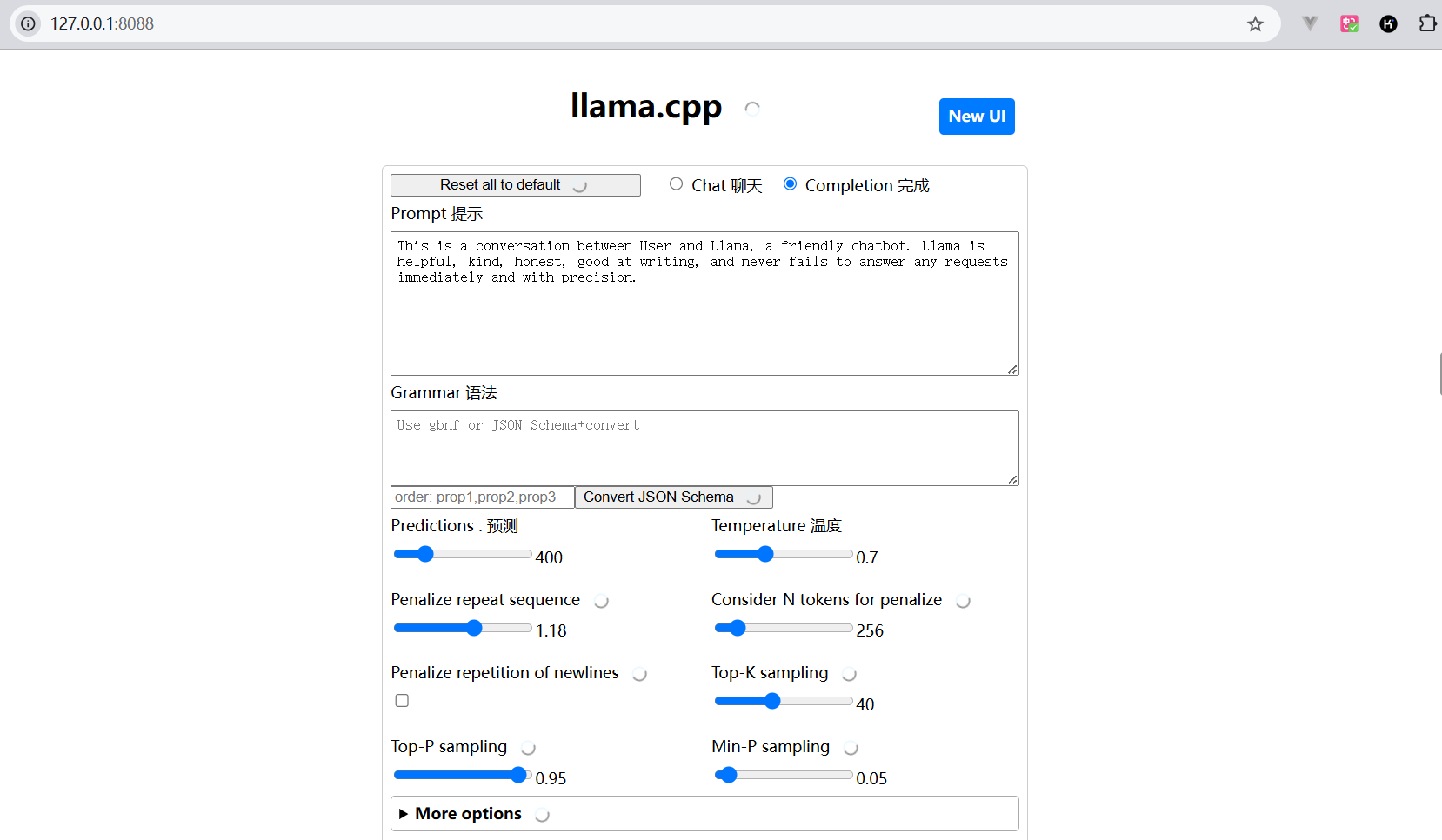The image size is (1442, 840).
Task: Click into the Grammar text area
Action: (x=704, y=448)
